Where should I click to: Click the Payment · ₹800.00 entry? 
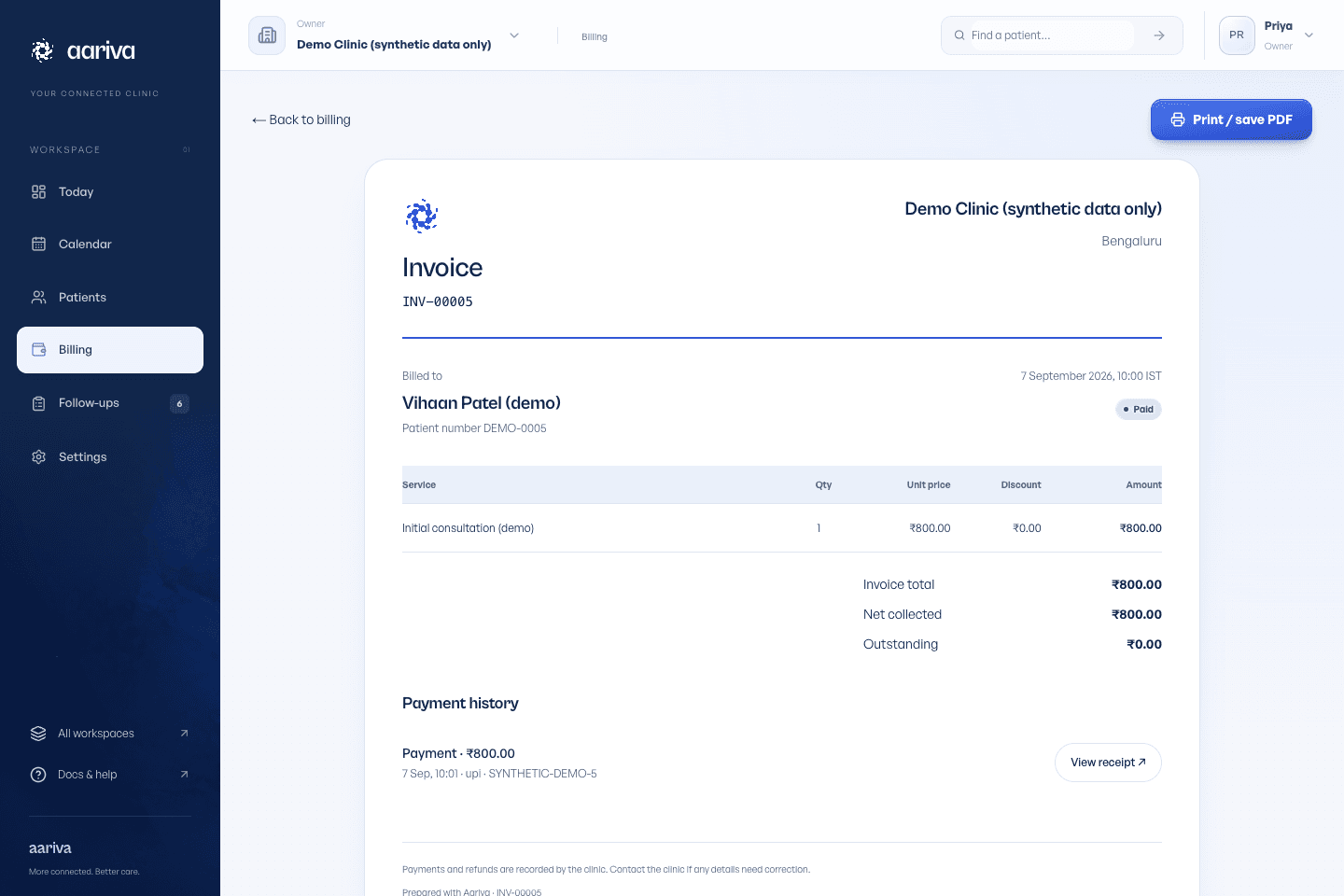tap(458, 753)
